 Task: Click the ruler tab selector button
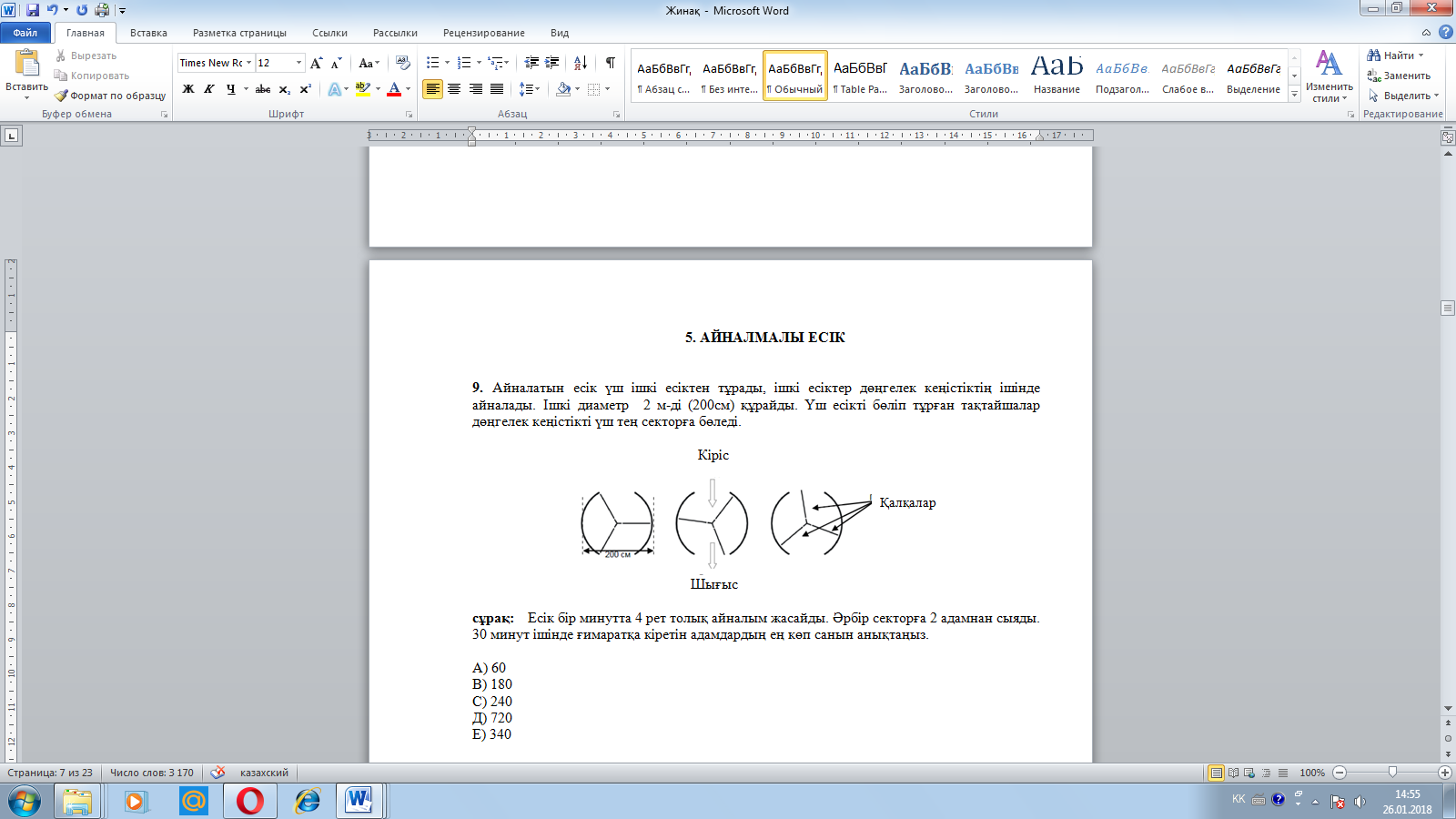[12, 136]
